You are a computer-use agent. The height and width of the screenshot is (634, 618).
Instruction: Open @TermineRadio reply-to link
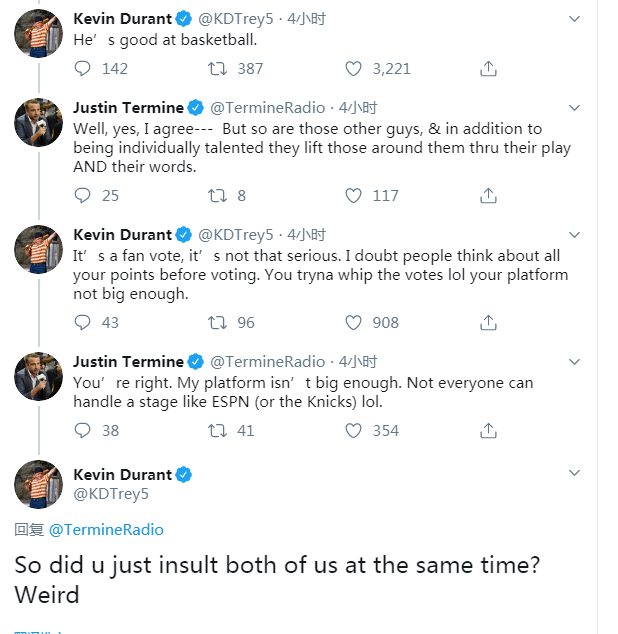click(106, 530)
